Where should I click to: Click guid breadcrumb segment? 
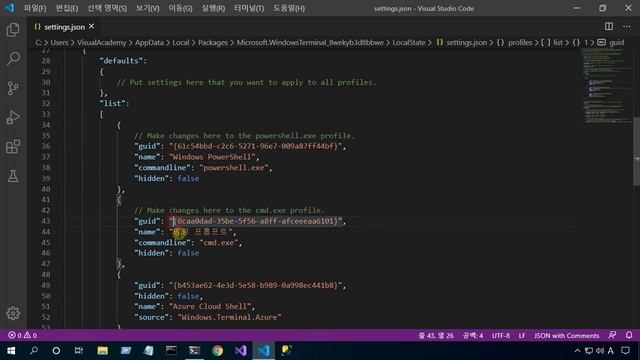tap(616, 42)
